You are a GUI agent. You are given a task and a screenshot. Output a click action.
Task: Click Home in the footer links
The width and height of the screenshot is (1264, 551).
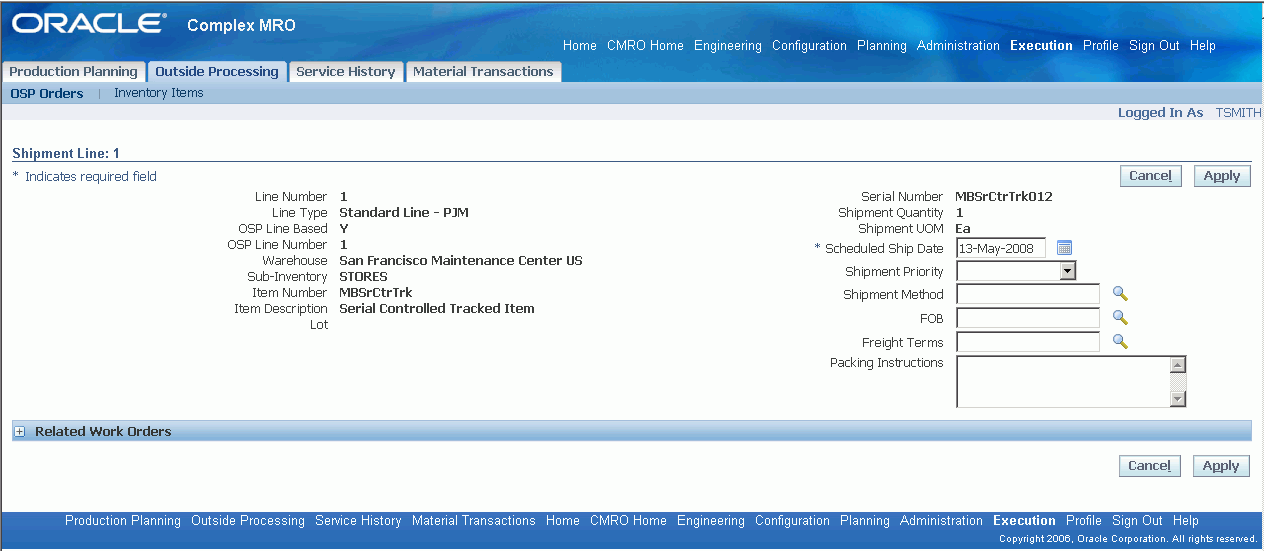(x=563, y=521)
